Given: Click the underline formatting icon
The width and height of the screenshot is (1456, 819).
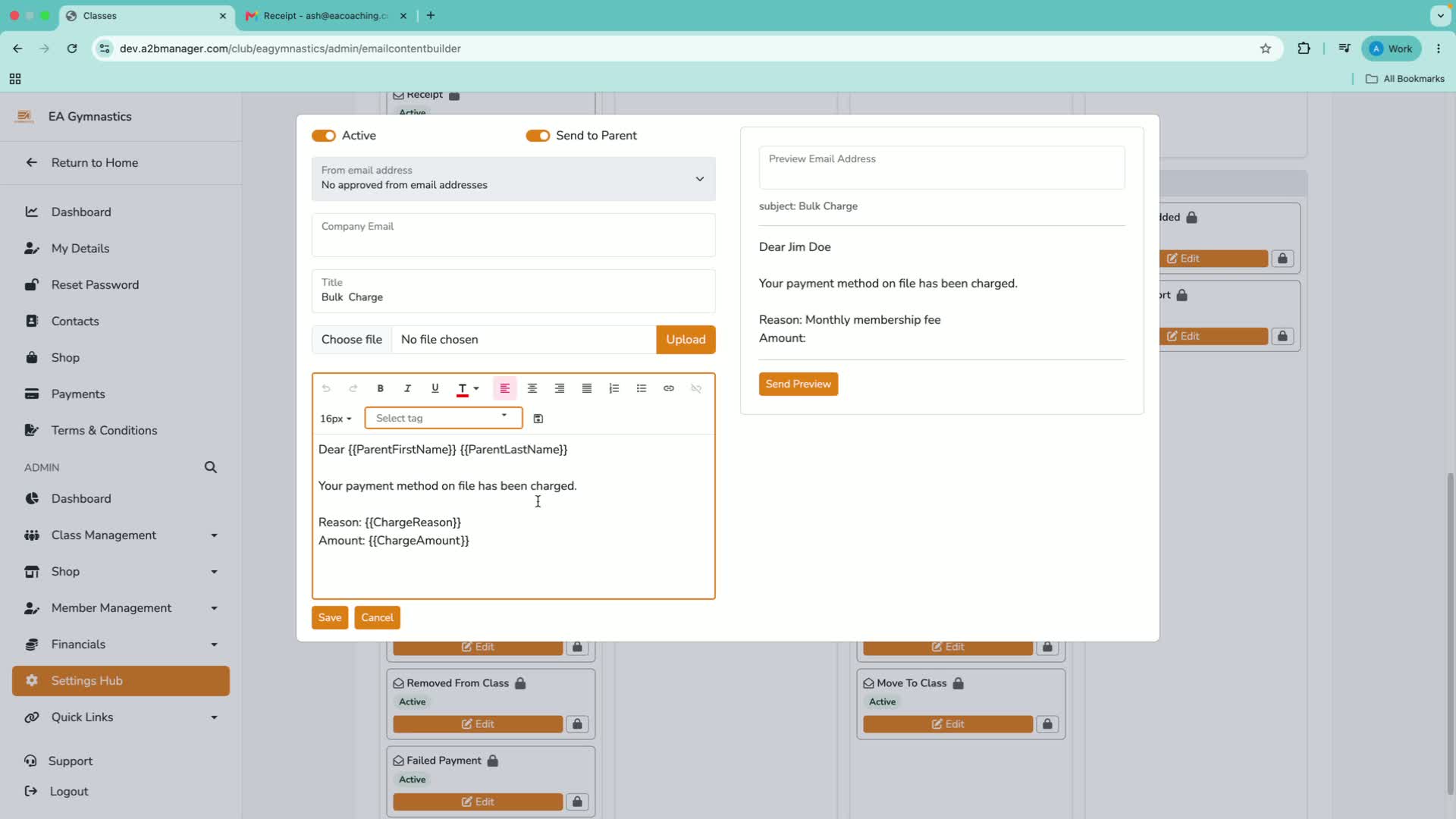Looking at the screenshot, I should coord(435,388).
